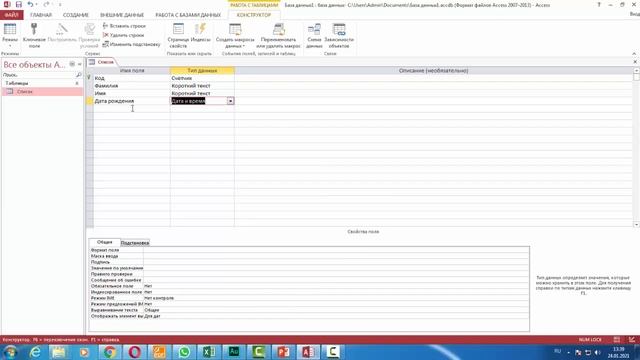This screenshot has width=640, height=360.
Task: Switch to the Подстановка field properties tab
Action: [x=135, y=243]
